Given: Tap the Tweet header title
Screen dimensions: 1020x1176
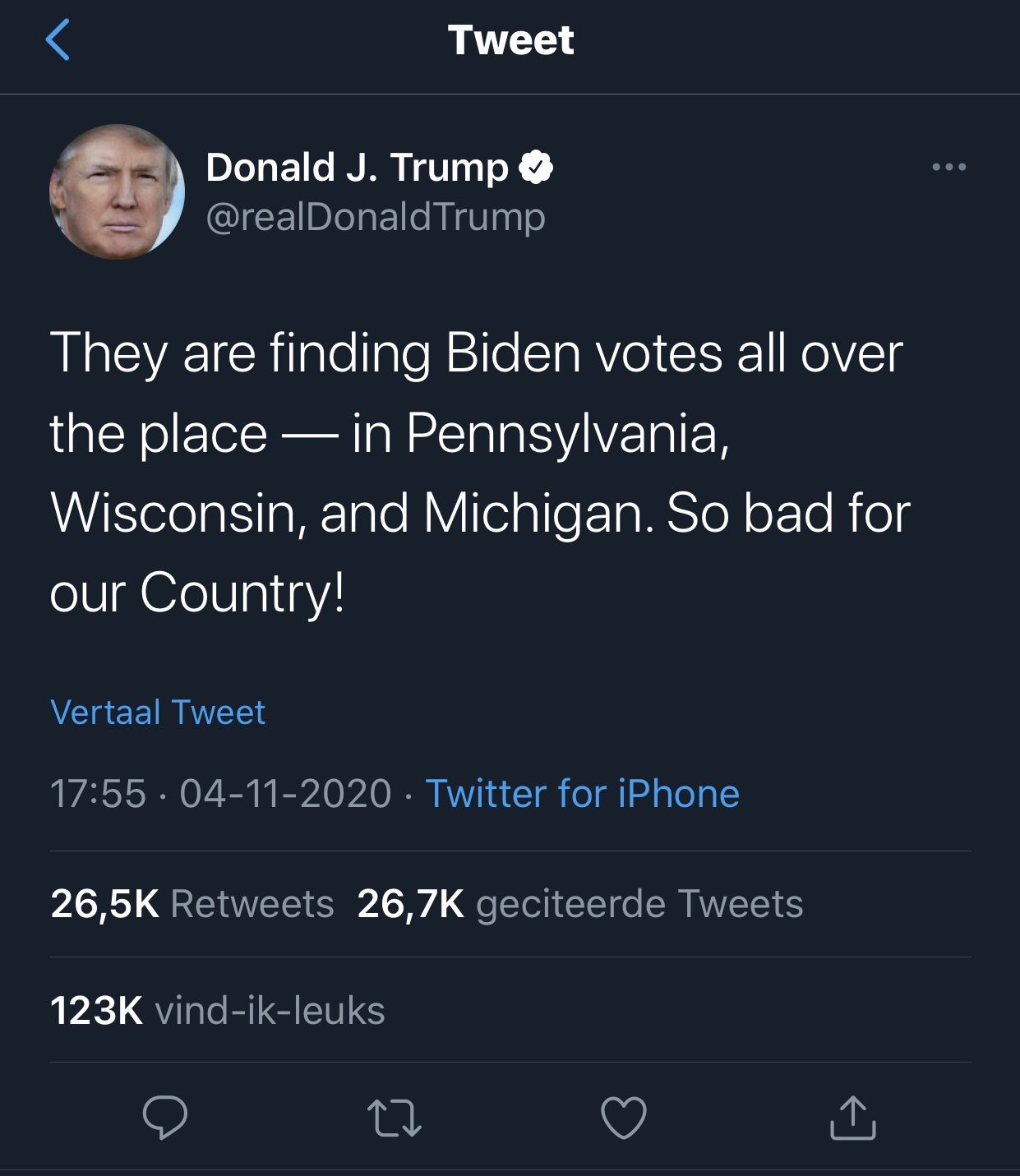Looking at the screenshot, I should click(x=510, y=40).
